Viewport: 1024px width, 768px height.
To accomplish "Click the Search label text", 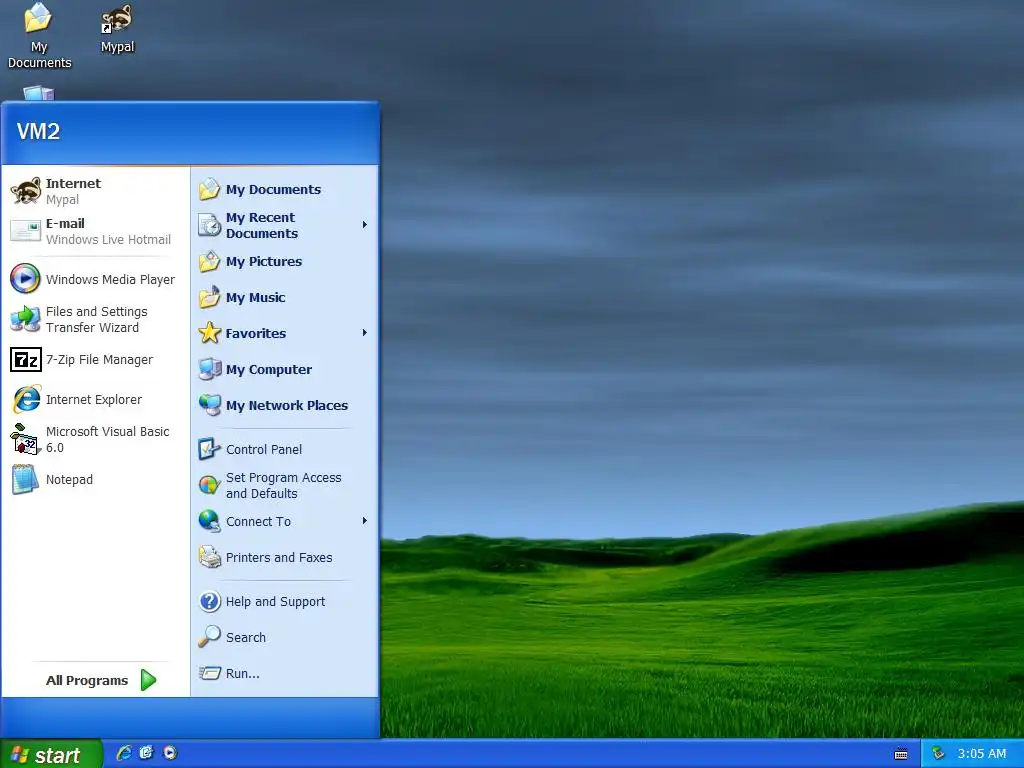I will click(x=246, y=637).
